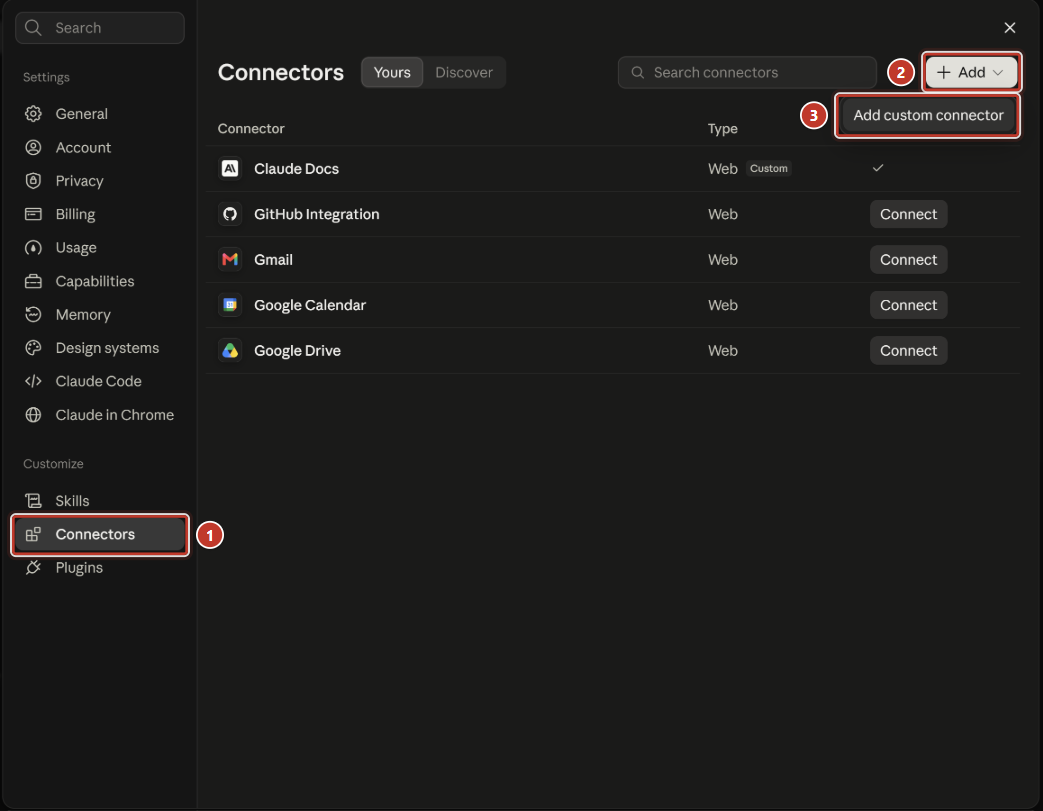Connect Google Calendar

click(908, 305)
